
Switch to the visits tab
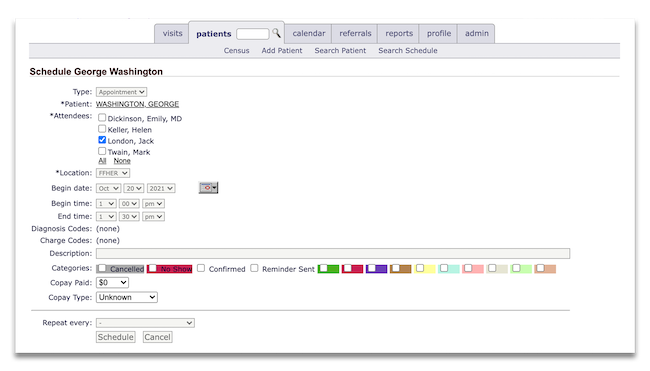point(172,33)
